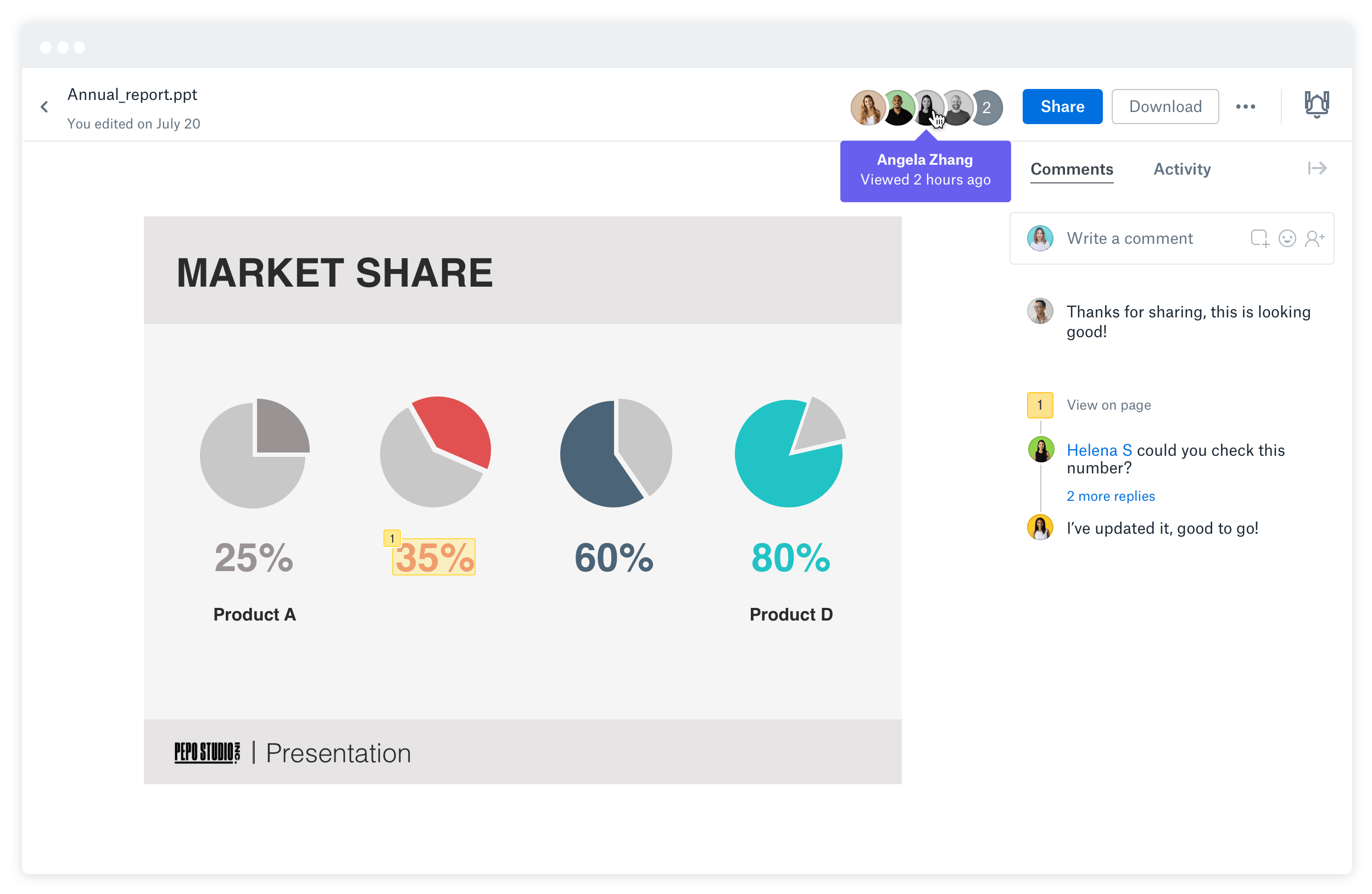Click the Write a comment field
Screen dimensions: 1372x894
tap(1130, 238)
